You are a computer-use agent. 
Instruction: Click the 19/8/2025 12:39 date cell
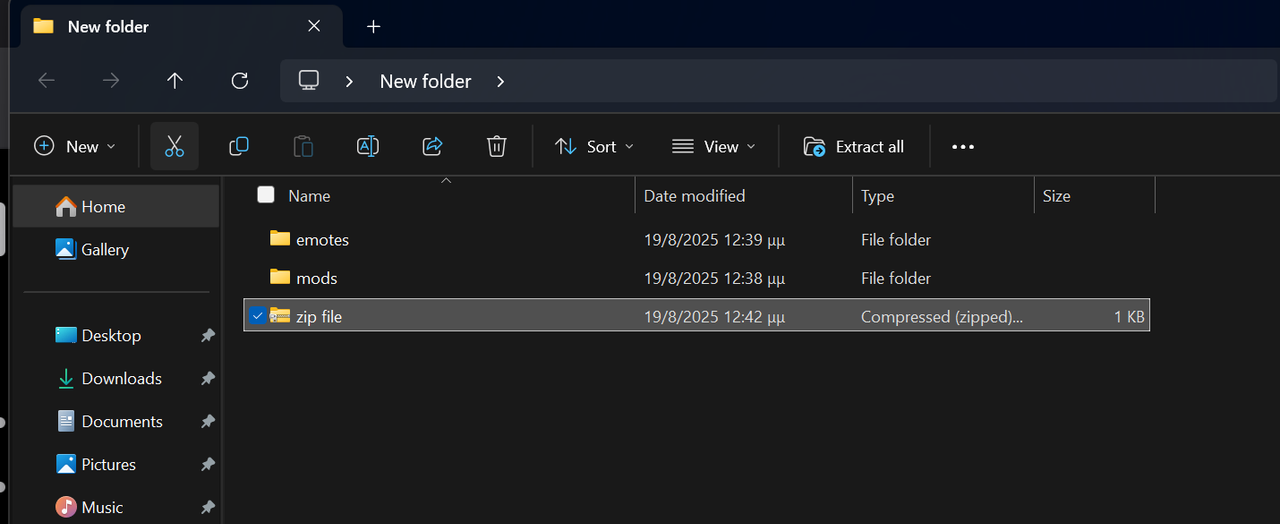714,239
